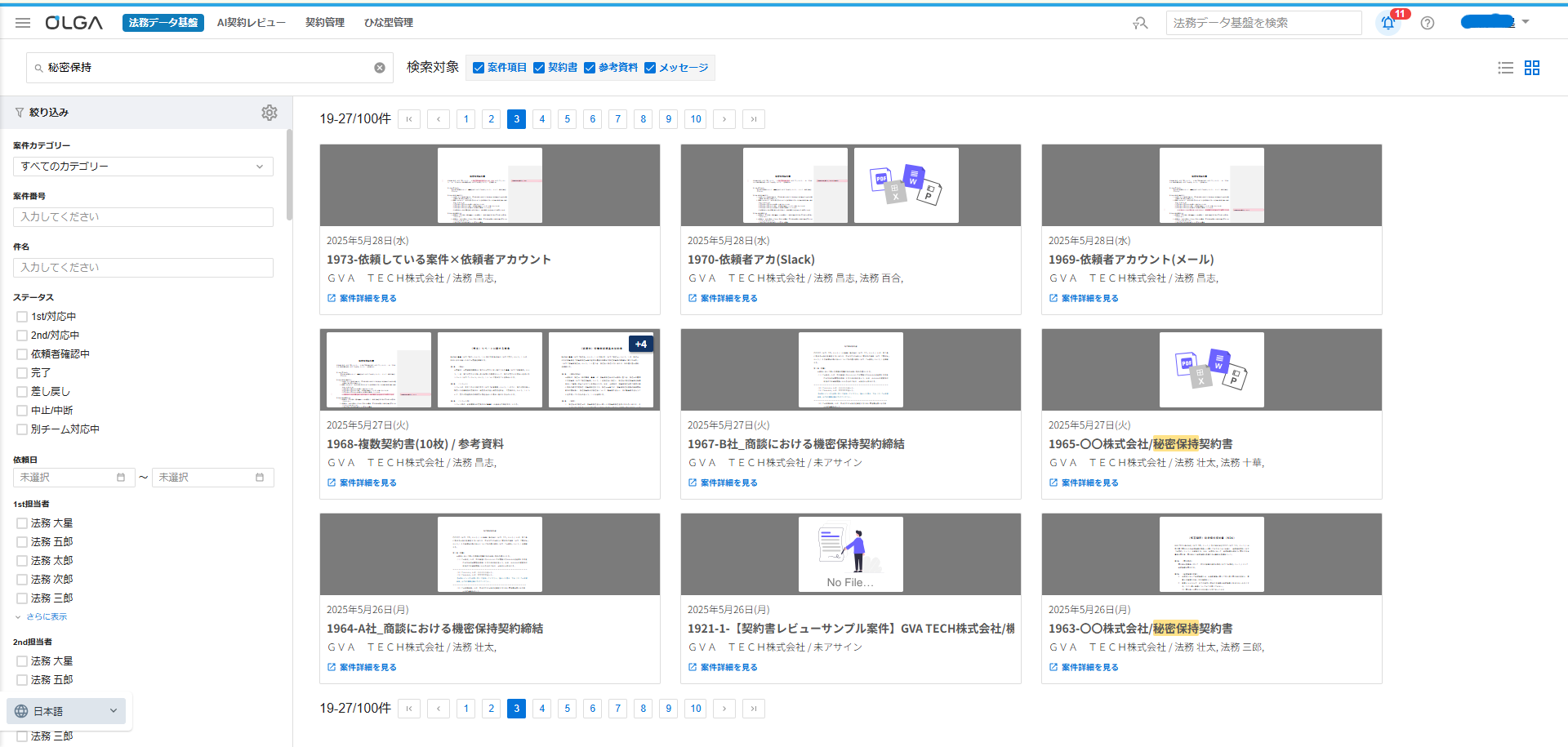Switch to list view layout
The height and width of the screenshot is (747, 1568).
pyautogui.click(x=1506, y=68)
